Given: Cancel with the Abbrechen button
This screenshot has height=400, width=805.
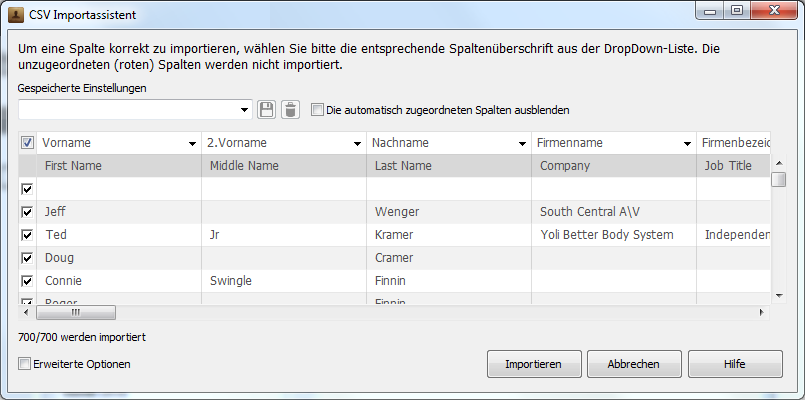Looking at the screenshot, I should point(634,364).
